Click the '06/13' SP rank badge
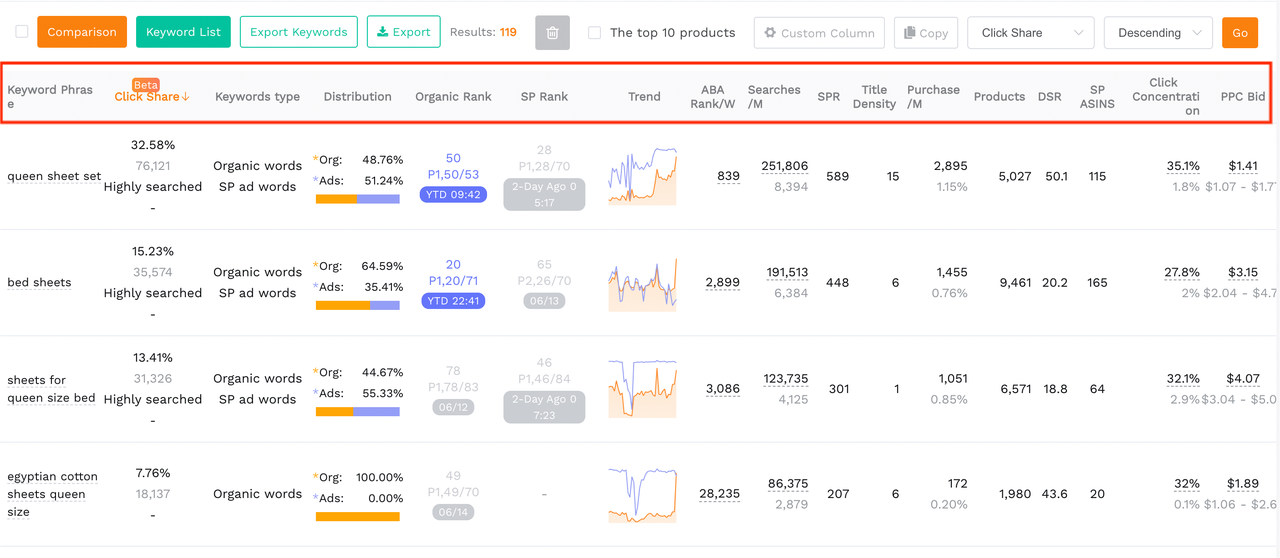This screenshot has width=1280, height=558. [544, 301]
